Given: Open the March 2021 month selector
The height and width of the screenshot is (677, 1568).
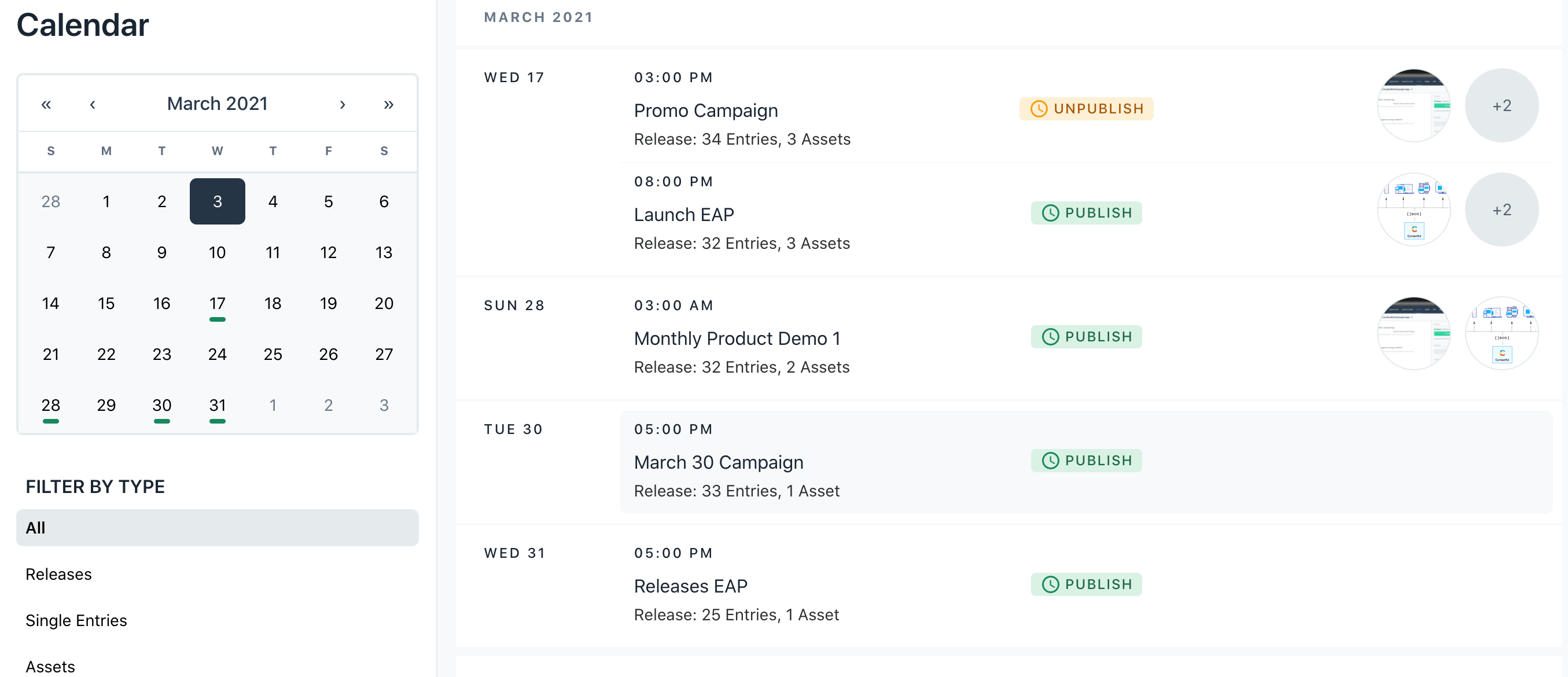Looking at the screenshot, I should 218,104.
